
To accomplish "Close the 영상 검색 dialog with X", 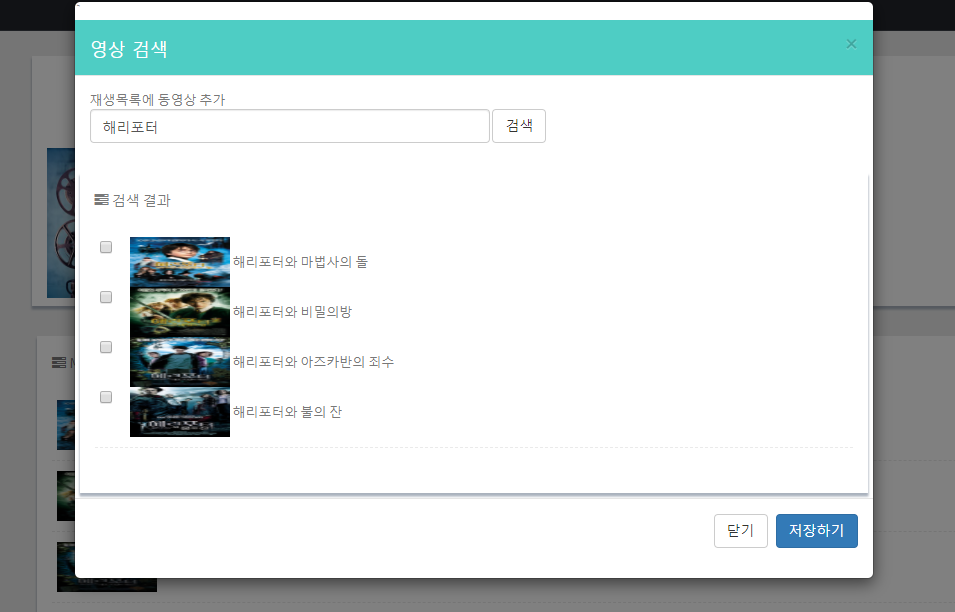I will [x=851, y=44].
